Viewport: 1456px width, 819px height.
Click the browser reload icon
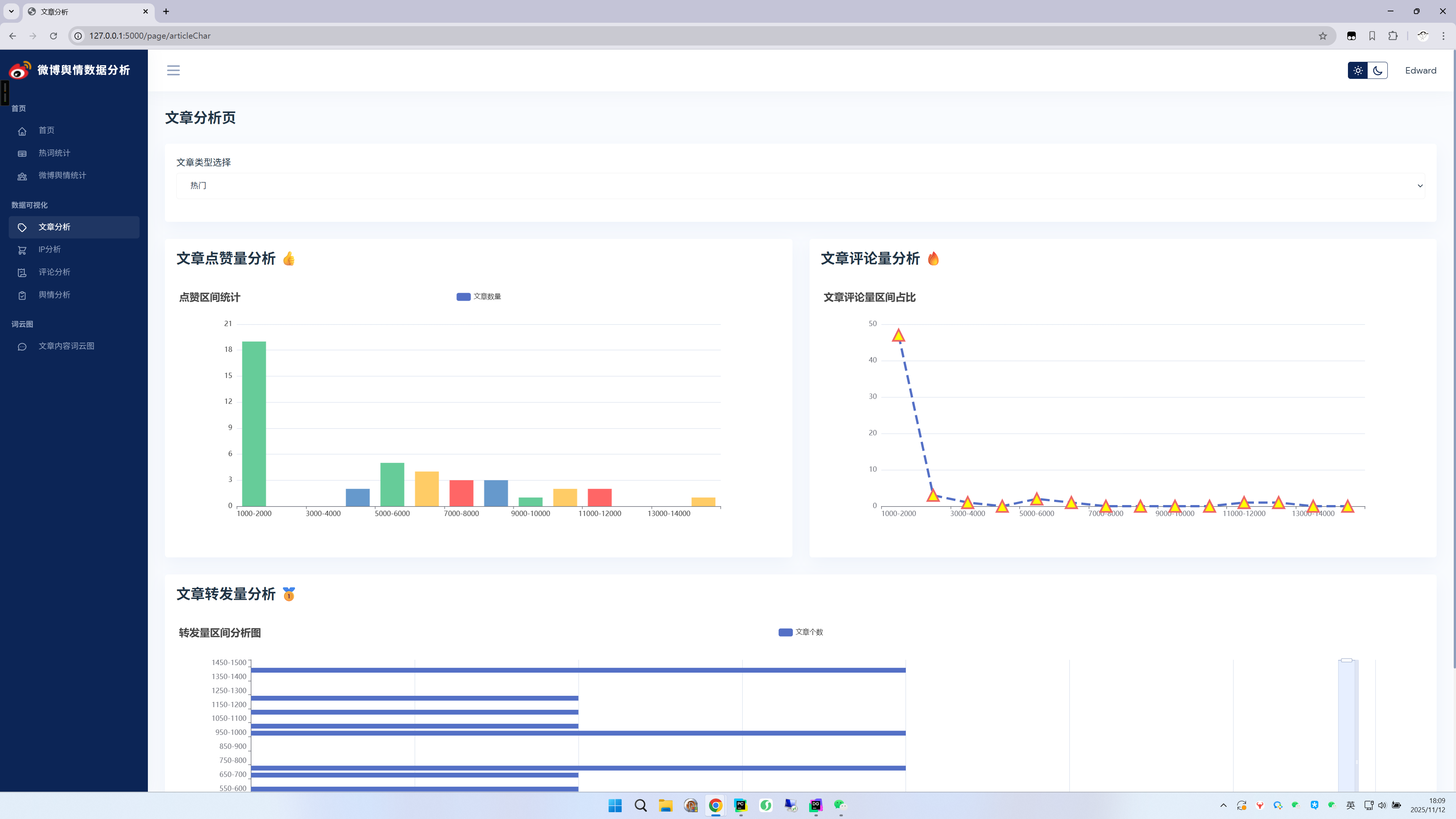point(53,36)
